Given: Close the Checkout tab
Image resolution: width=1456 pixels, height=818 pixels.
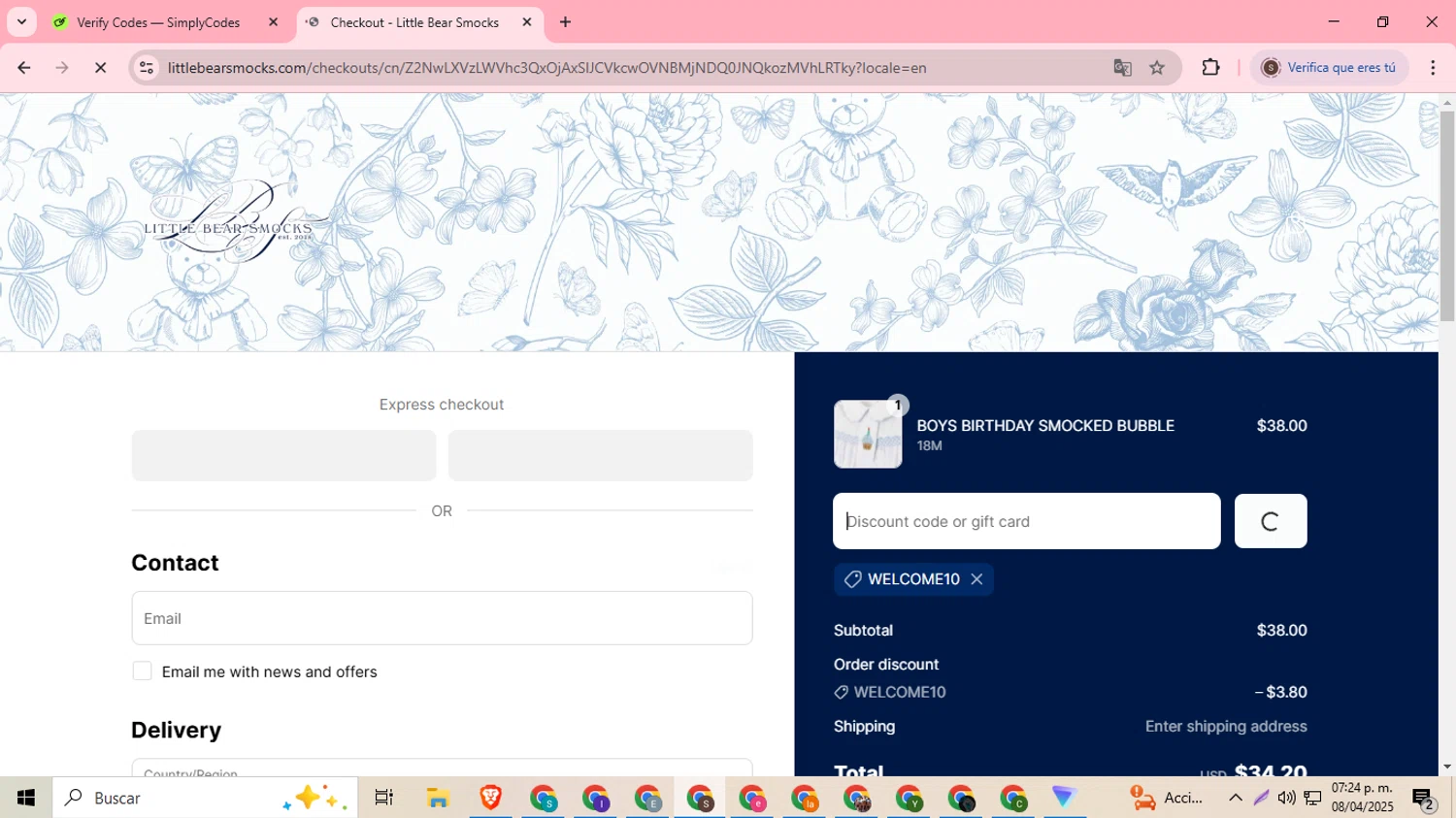Looking at the screenshot, I should (527, 22).
